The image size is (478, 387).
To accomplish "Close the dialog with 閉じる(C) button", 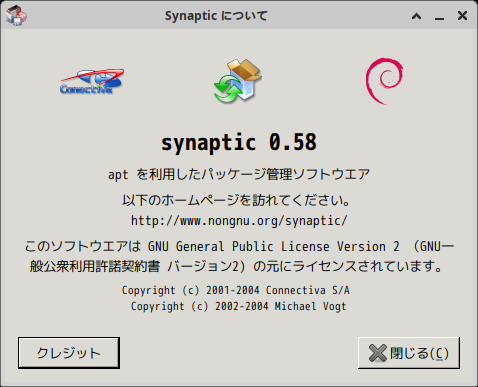I will point(409,353).
